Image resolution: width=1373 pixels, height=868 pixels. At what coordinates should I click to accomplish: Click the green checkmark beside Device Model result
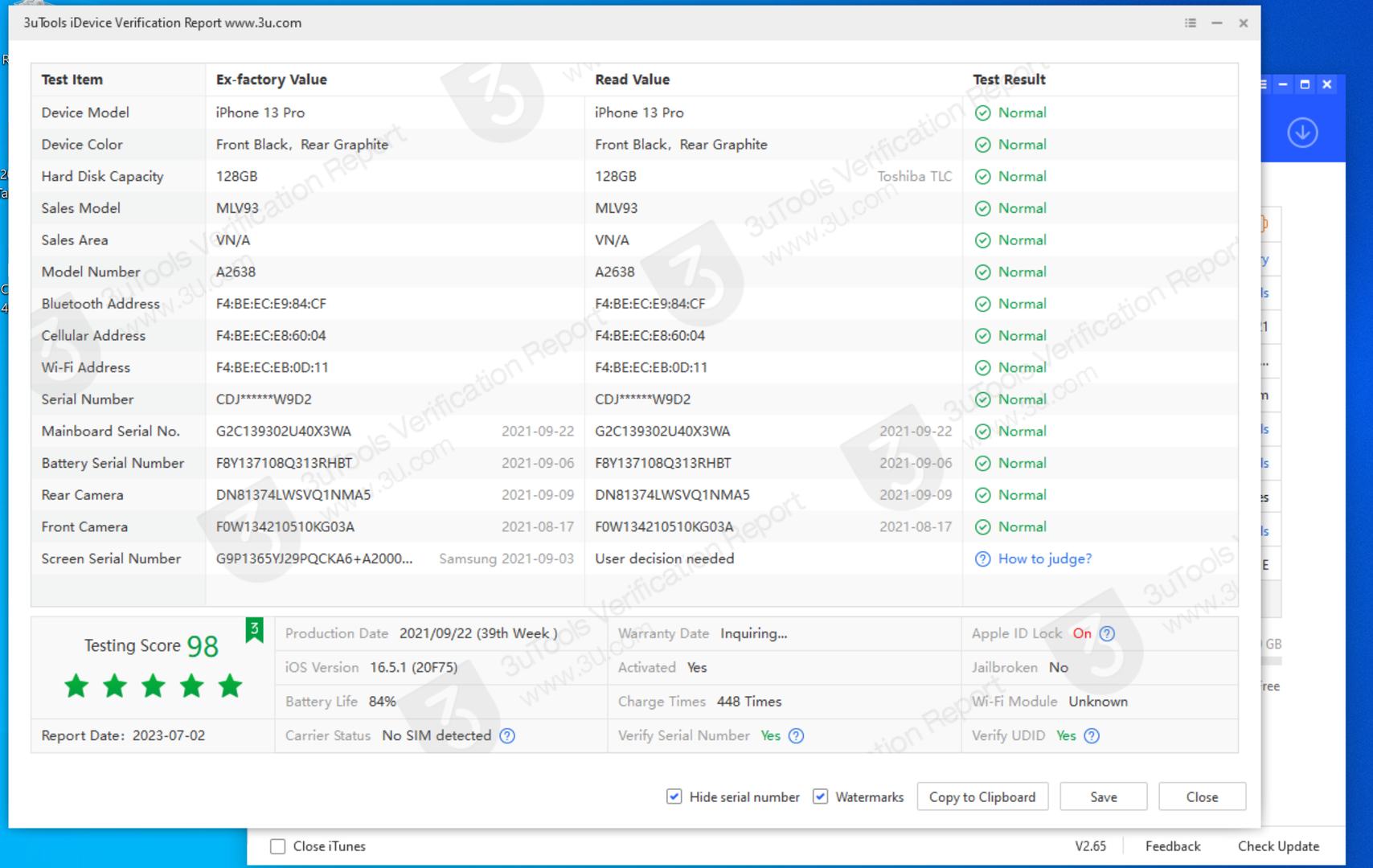(982, 113)
